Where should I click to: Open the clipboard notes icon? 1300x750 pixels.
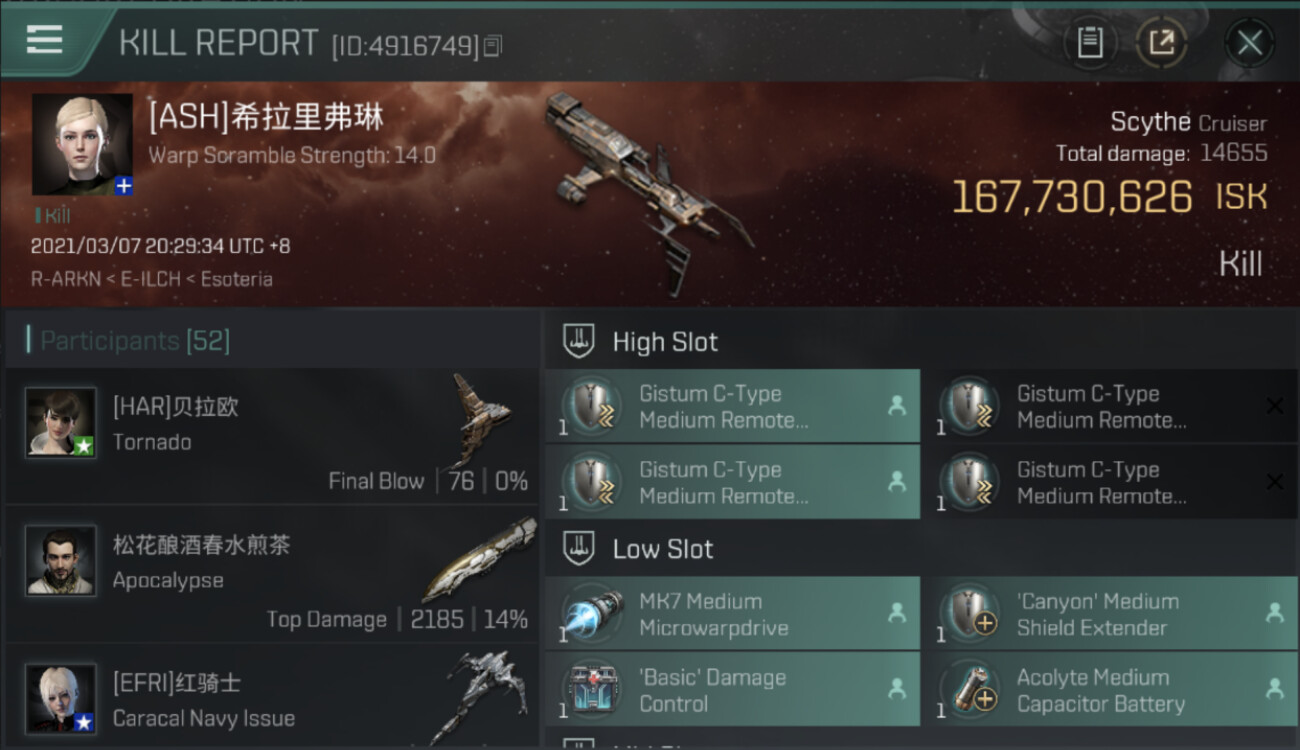[x=1089, y=42]
